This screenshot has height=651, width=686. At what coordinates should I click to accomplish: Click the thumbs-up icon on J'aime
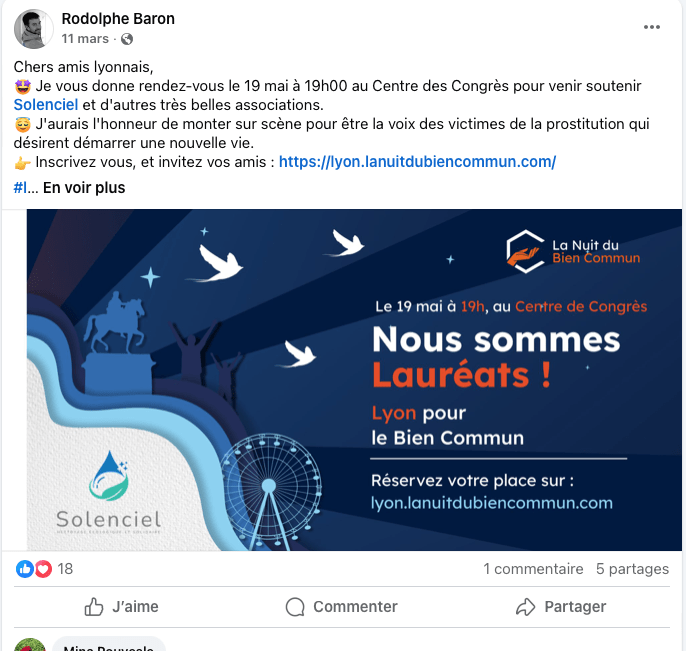click(94, 607)
